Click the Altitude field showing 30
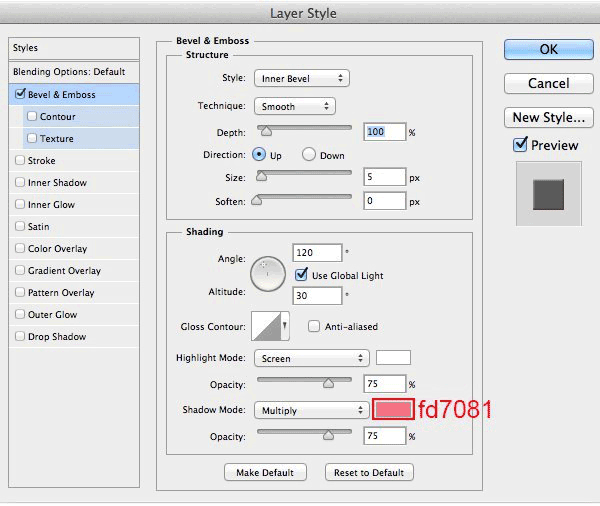The width and height of the screenshot is (600, 506). (317, 295)
